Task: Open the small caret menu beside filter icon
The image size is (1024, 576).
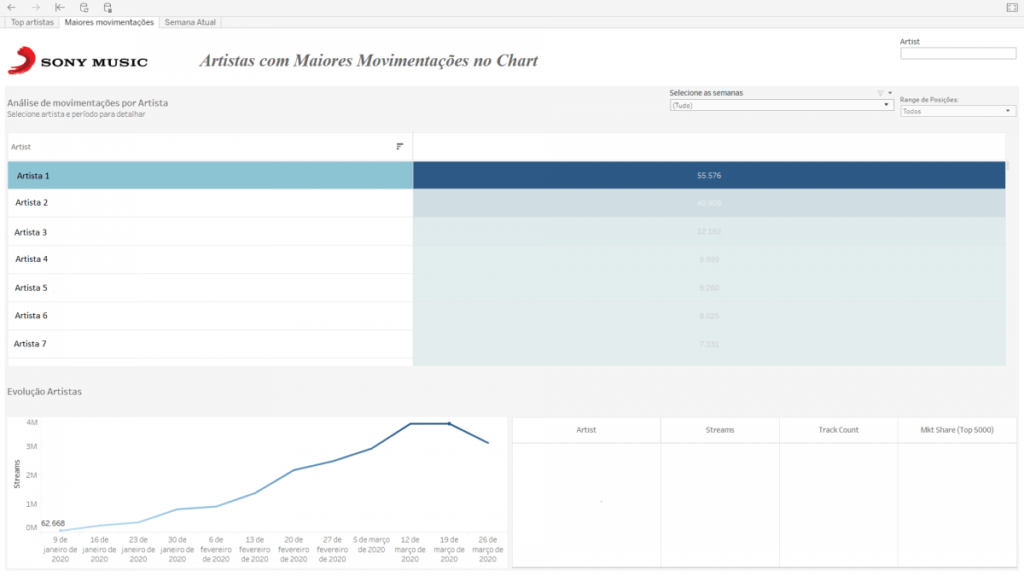Action: coord(889,93)
